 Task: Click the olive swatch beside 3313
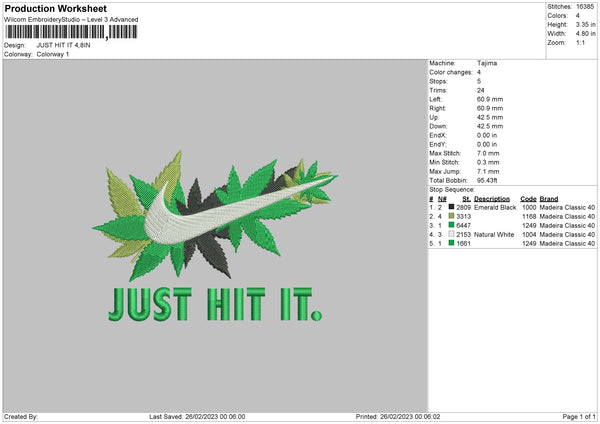452,216
